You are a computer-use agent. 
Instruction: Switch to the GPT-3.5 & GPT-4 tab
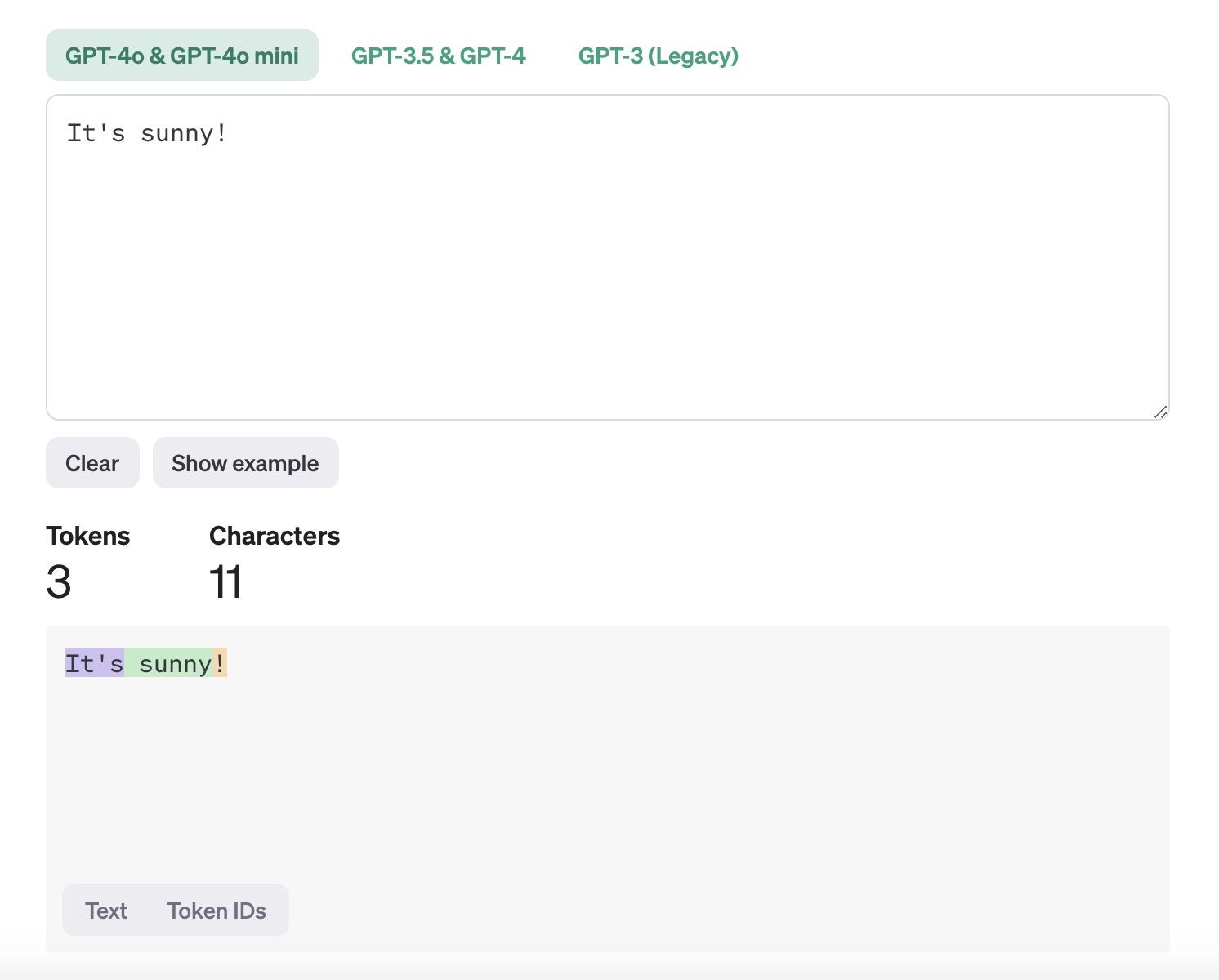(x=438, y=56)
